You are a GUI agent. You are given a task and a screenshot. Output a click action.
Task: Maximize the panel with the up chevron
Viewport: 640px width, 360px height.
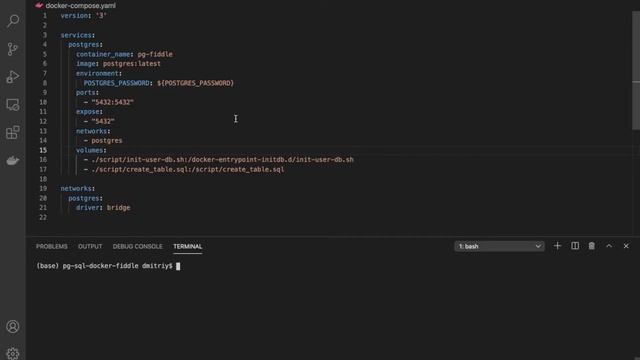609,246
